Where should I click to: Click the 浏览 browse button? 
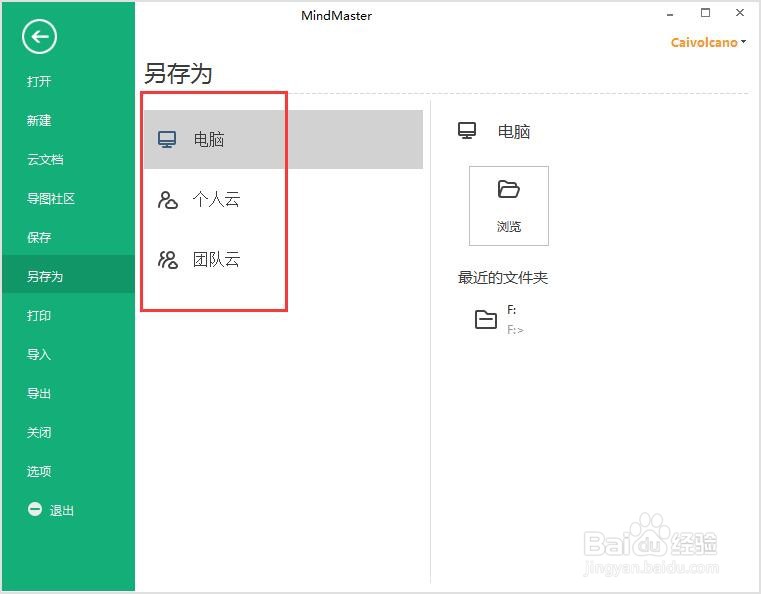point(509,206)
